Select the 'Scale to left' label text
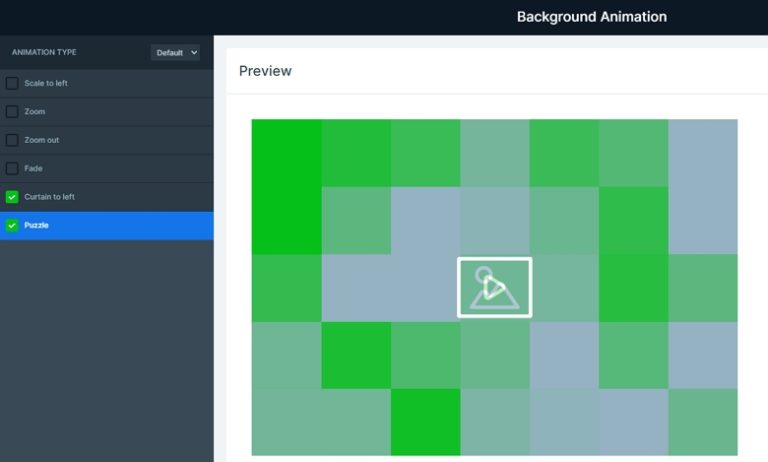The width and height of the screenshot is (768, 462). 46,83
